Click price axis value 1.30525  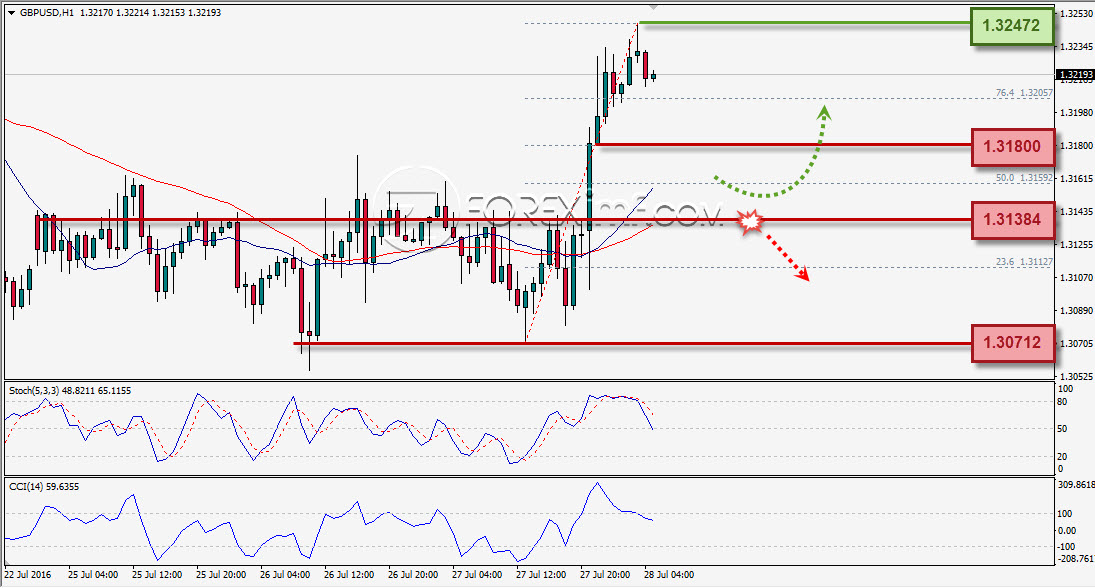[1076, 376]
